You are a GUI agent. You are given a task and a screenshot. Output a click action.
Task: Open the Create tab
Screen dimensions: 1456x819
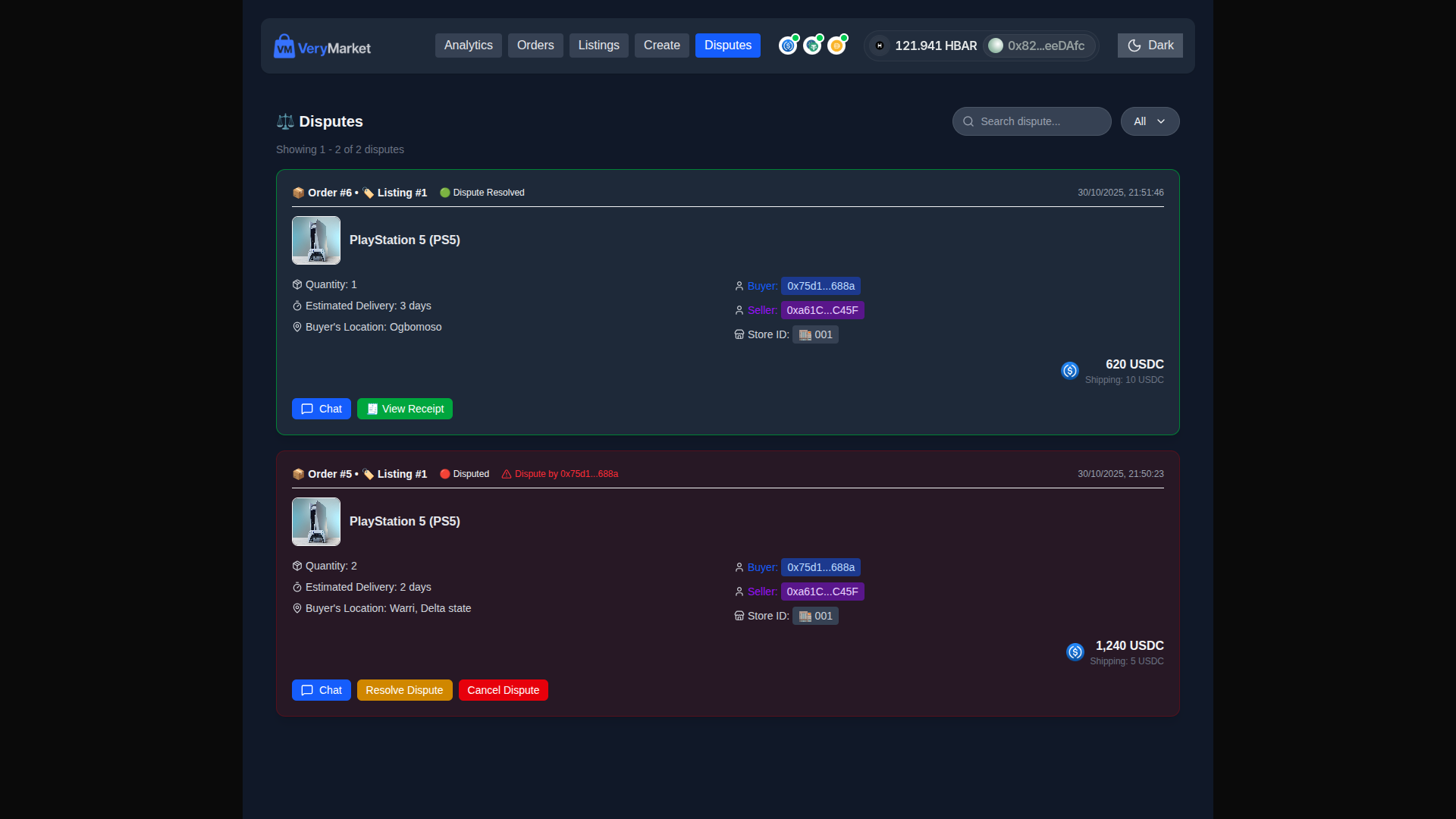[x=662, y=45]
